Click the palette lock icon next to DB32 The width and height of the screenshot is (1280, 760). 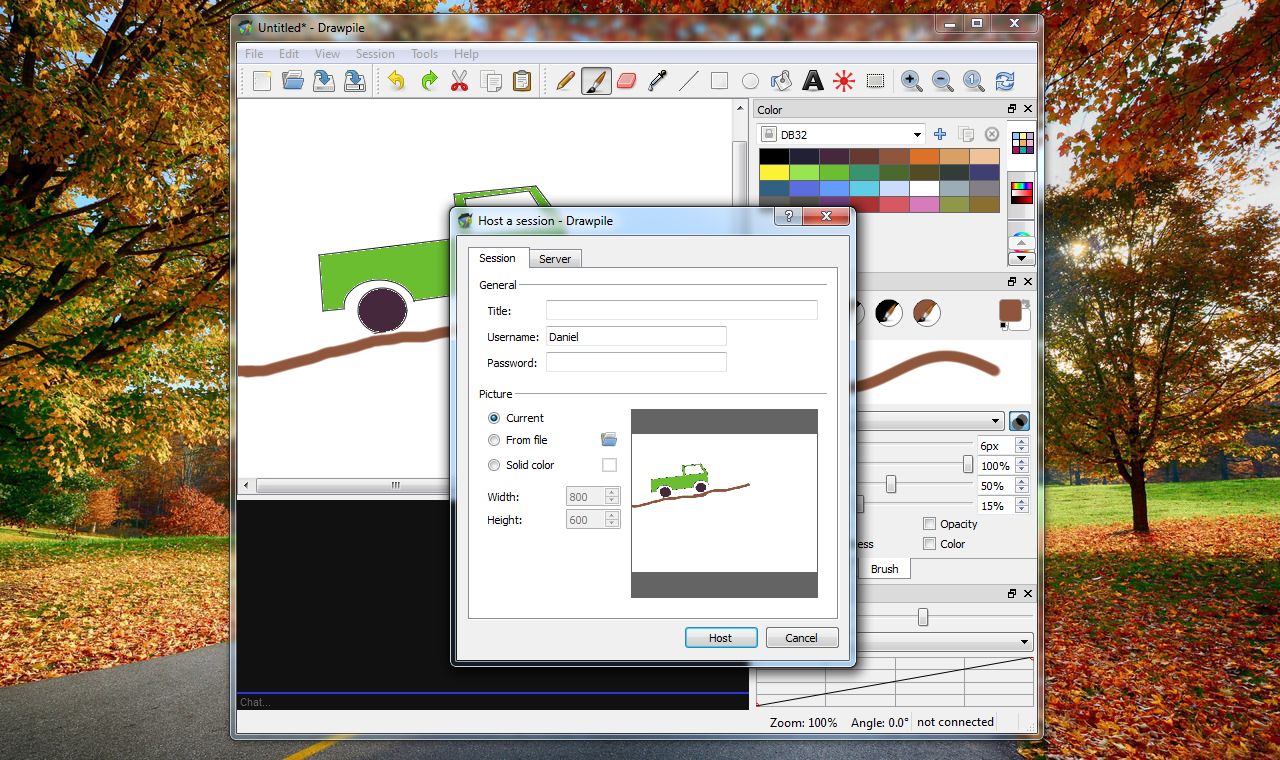coord(768,134)
